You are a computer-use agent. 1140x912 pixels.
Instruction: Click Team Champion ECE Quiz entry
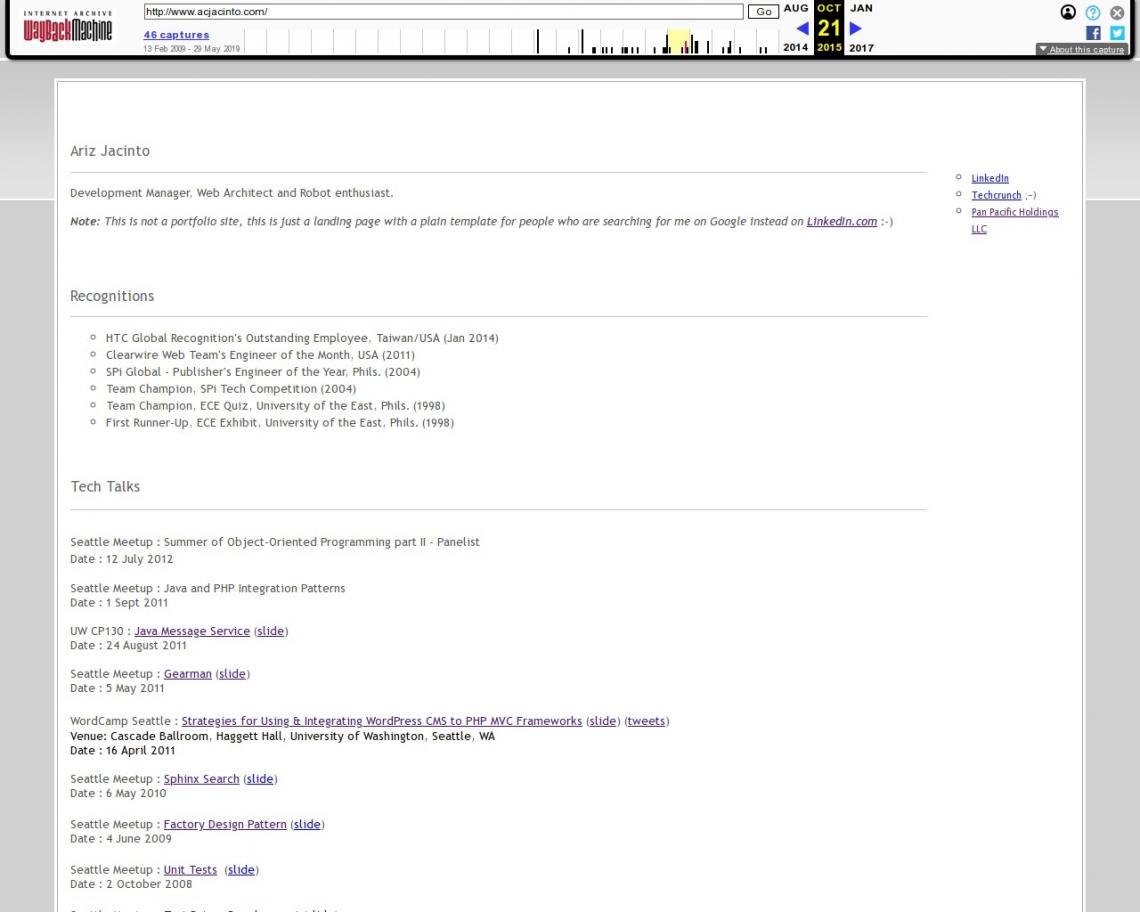[275, 406]
